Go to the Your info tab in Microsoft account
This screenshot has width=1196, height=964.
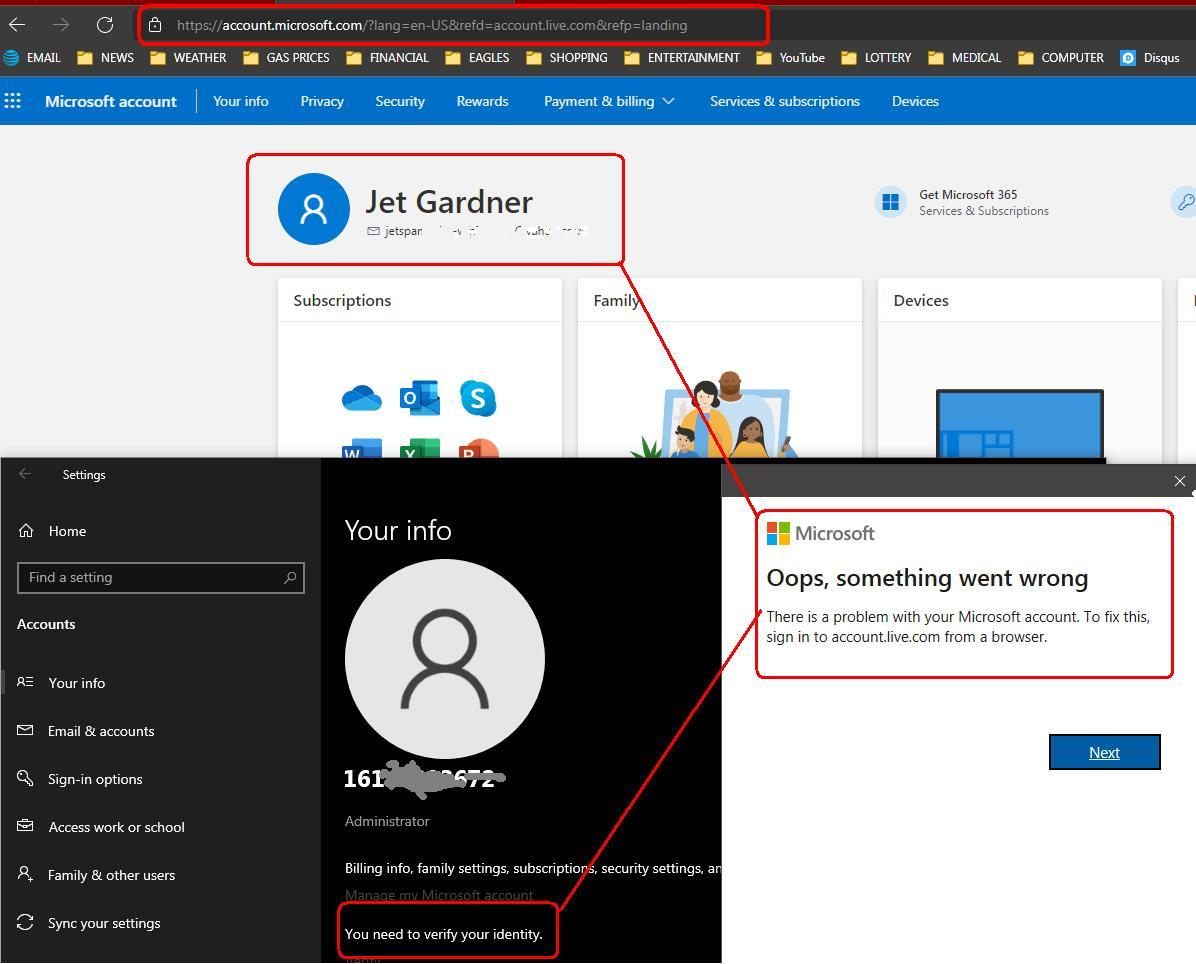point(241,101)
